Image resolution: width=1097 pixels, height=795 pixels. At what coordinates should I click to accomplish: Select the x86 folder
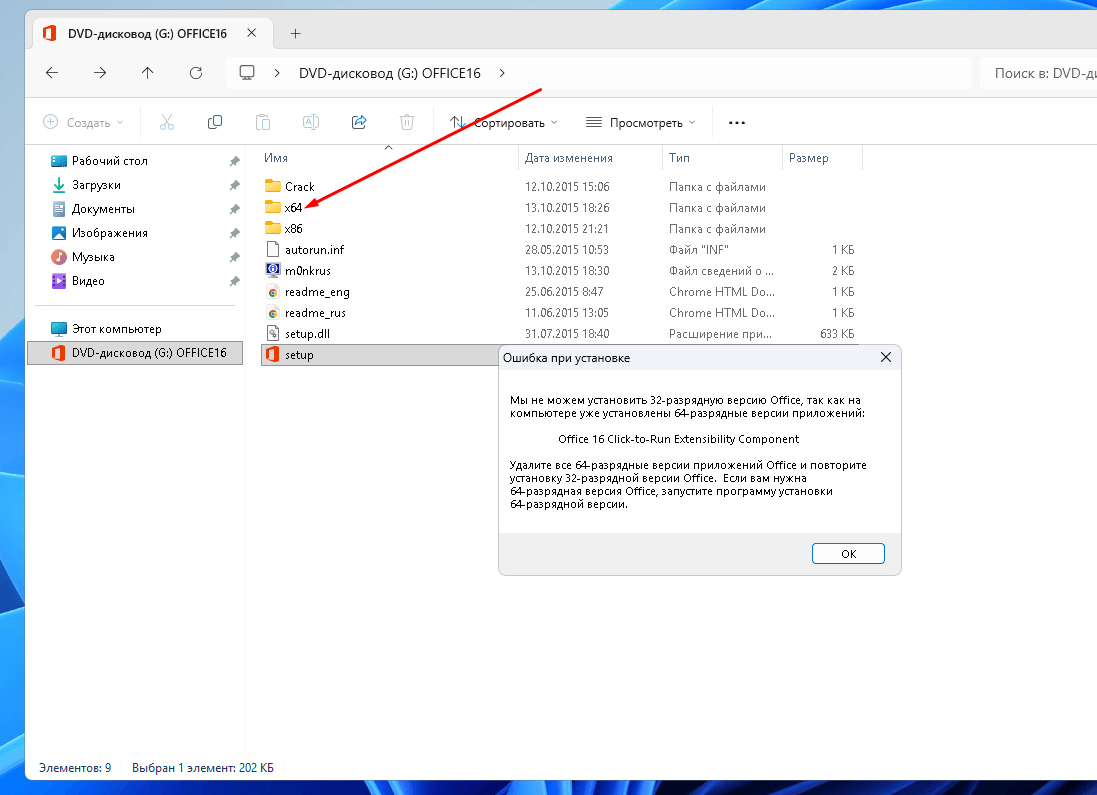[x=293, y=229]
